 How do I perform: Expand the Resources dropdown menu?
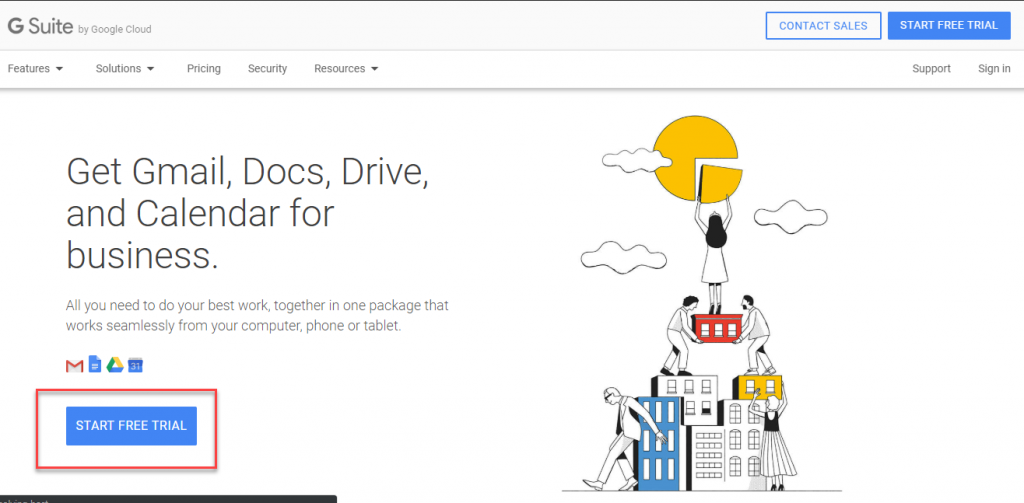pyautogui.click(x=346, y=69)
